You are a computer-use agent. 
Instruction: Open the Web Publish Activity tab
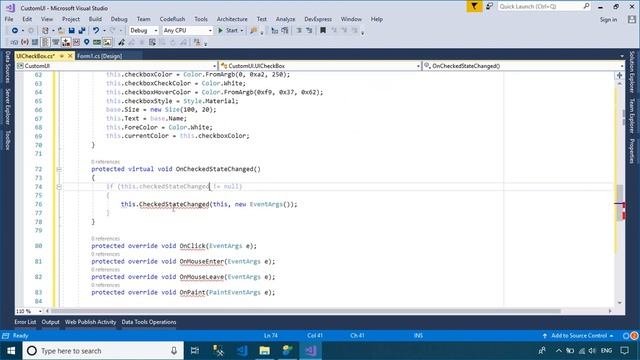click(x=90, y=322)
